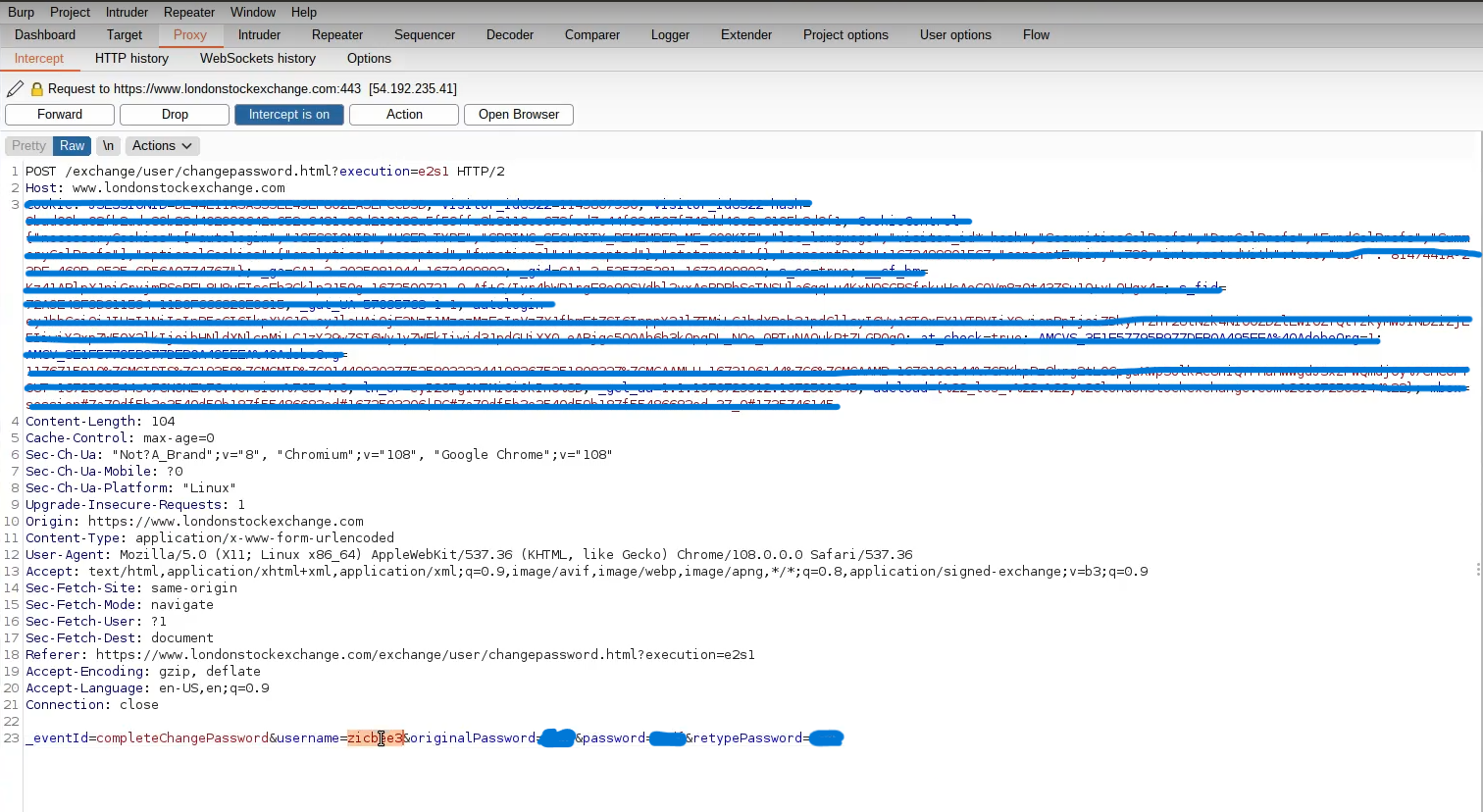Click the retypePassword parameter name
This screenshot has width=1483, height=812.
click(x=747, y=738)
